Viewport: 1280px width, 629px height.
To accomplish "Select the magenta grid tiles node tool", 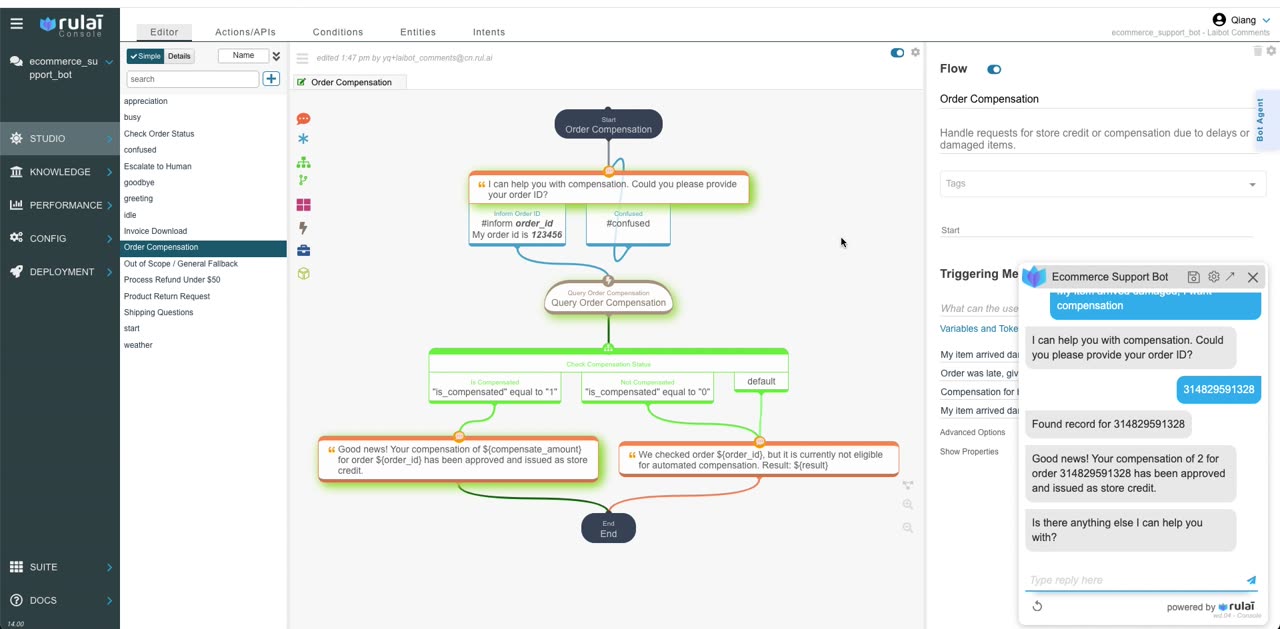I will pyautogui.click(x=303, y=204).
